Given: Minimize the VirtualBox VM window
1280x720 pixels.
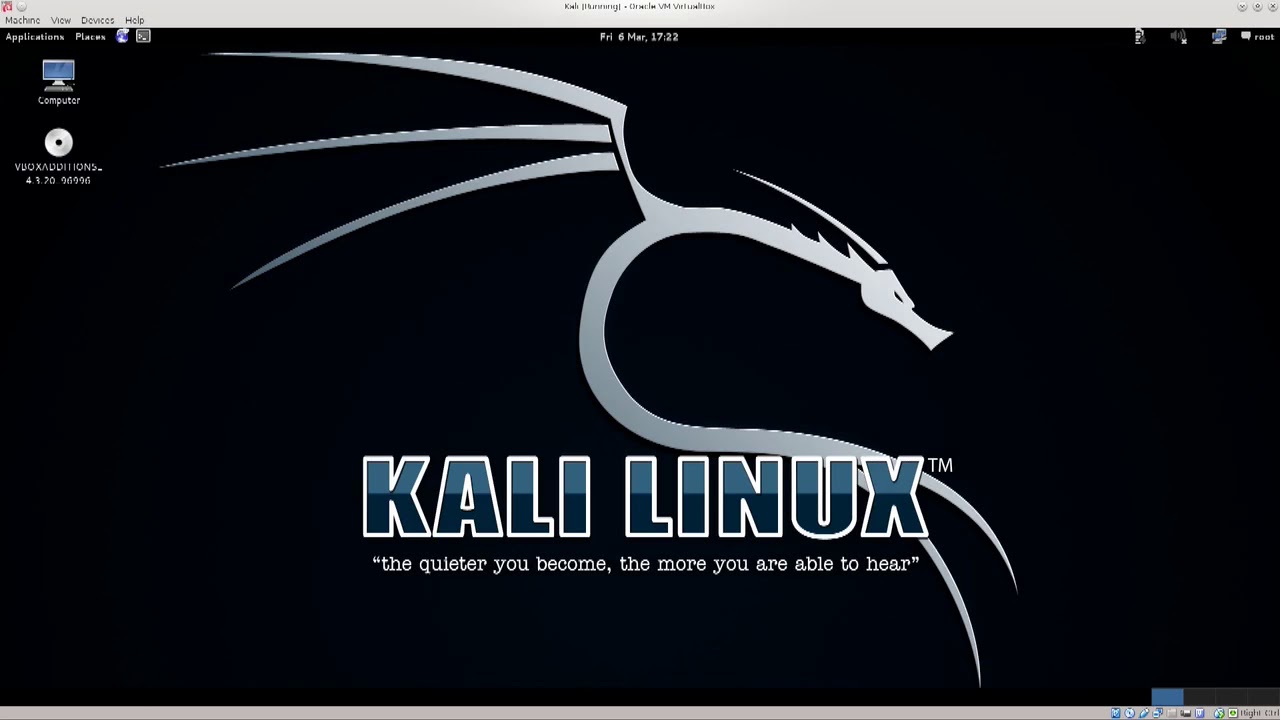Looking at the screenshot, I should [x=1242, y=6].
